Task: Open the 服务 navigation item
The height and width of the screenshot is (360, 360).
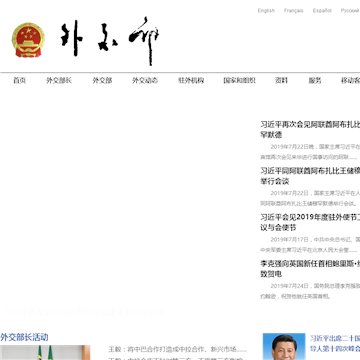Action: click(315, 80)
